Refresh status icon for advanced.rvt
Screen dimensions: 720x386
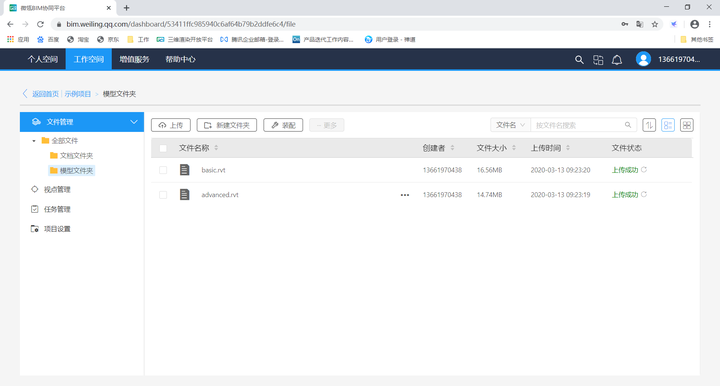(x=644, y=194)
